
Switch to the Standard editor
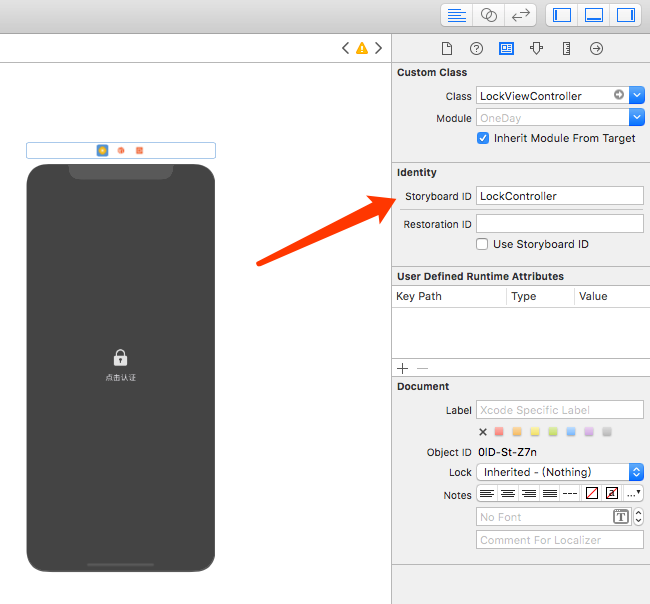(456, 15)
